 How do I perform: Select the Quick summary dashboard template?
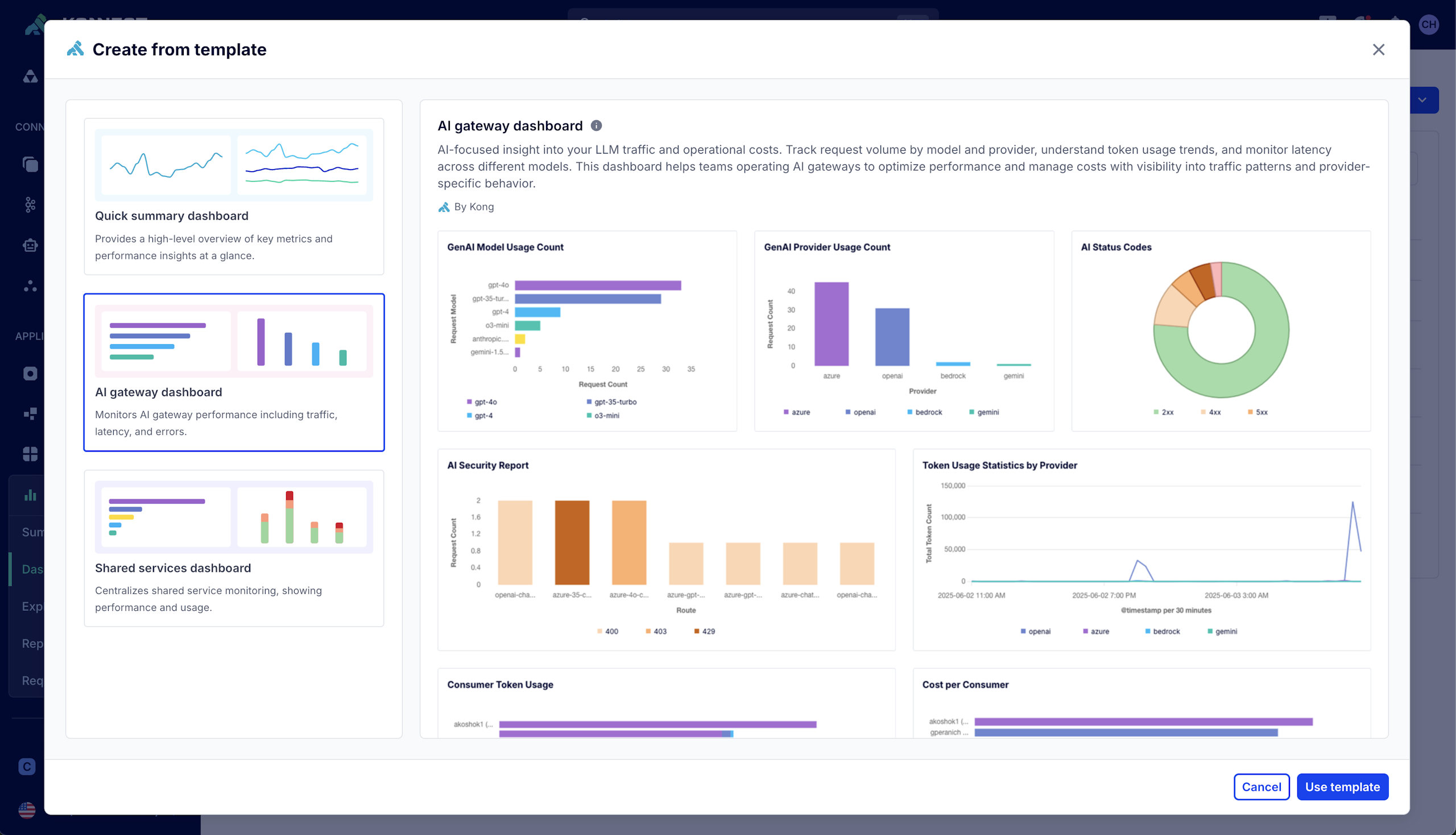coord(234,196)
